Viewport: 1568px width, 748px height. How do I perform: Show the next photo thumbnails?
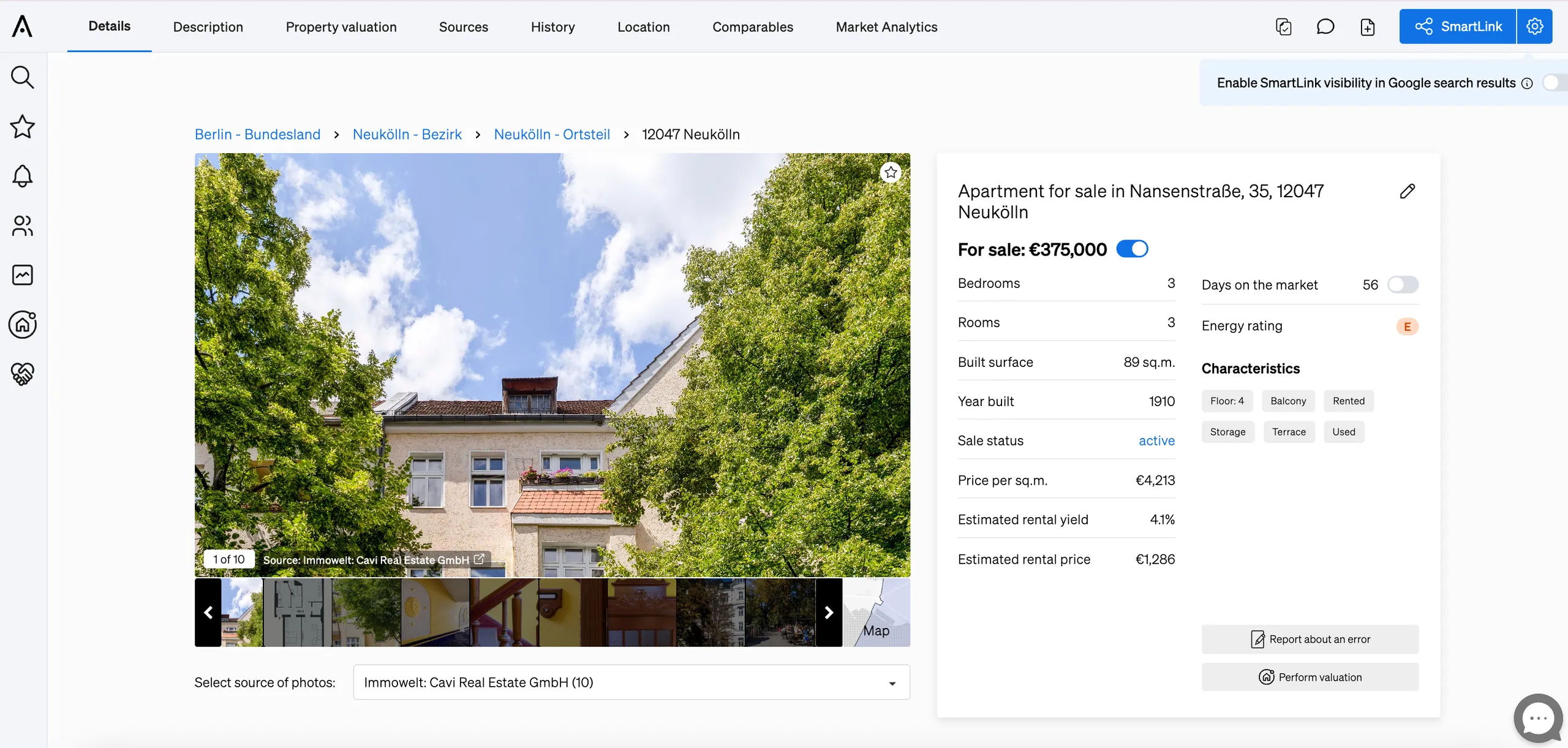829,612
